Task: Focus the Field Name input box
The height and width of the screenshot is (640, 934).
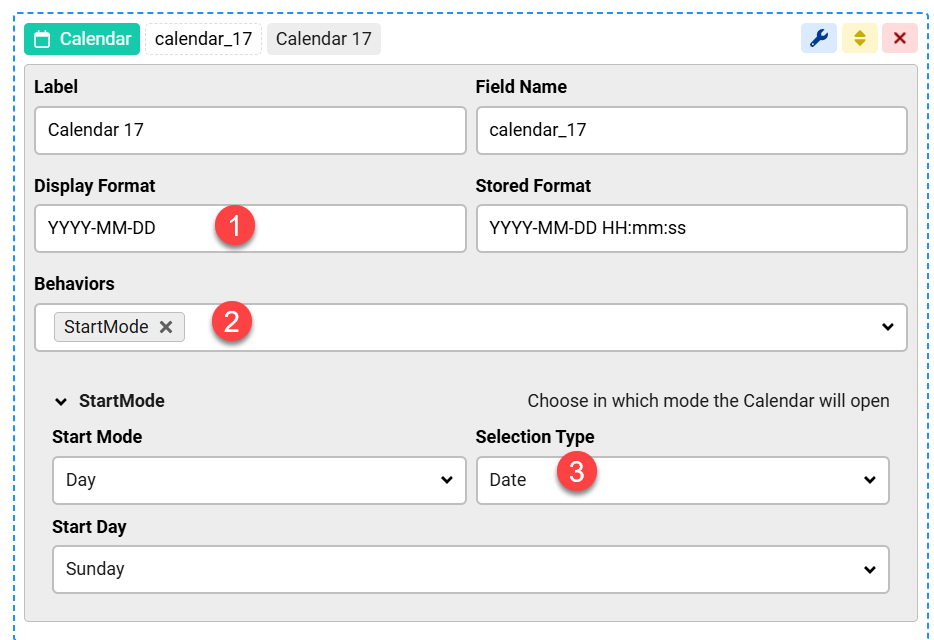Action: click(691, 130)
